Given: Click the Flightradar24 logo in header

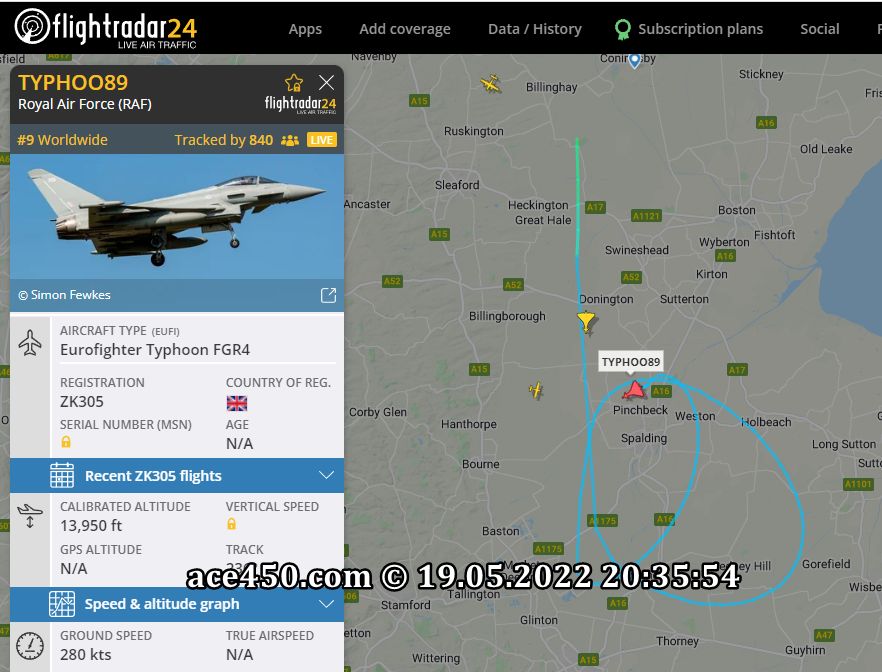Looking at the screenshot, I should point(106,27).
